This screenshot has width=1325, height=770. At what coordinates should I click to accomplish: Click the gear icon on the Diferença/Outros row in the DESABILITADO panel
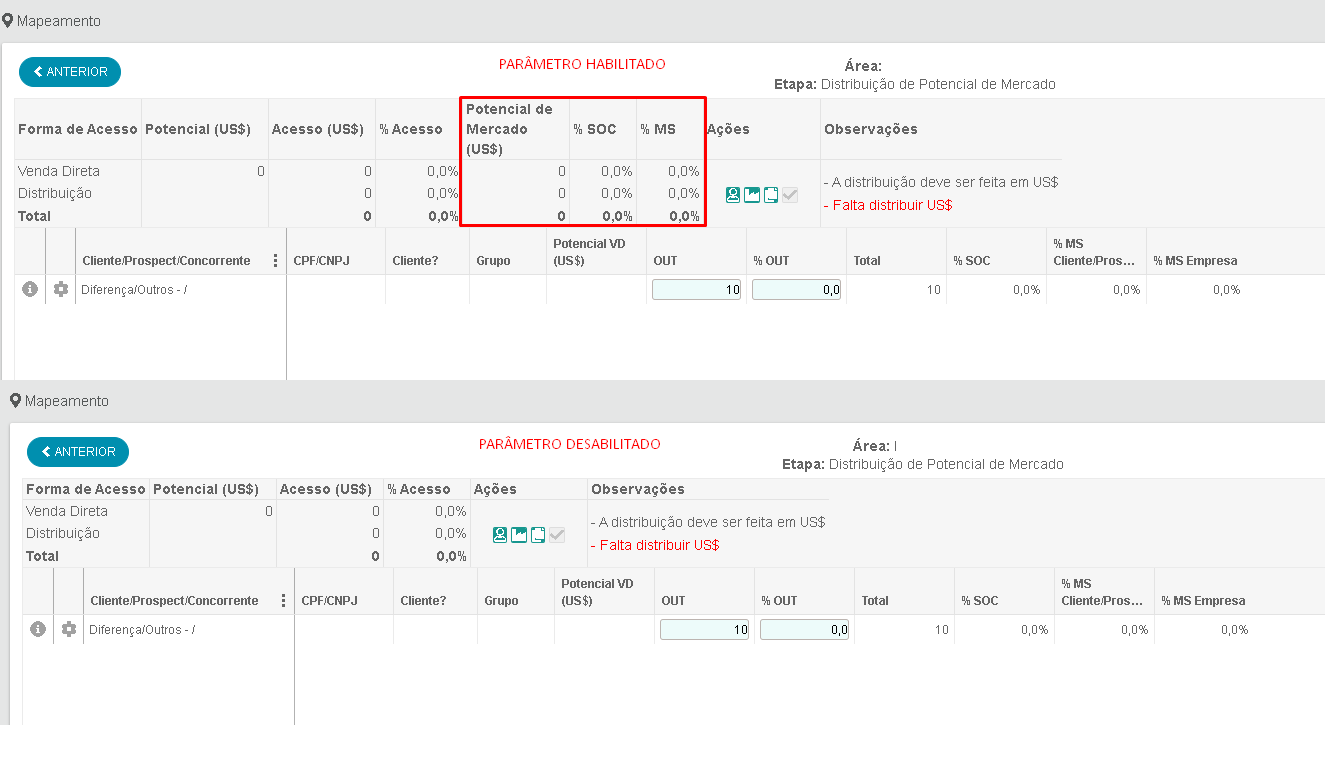(69, 629)
